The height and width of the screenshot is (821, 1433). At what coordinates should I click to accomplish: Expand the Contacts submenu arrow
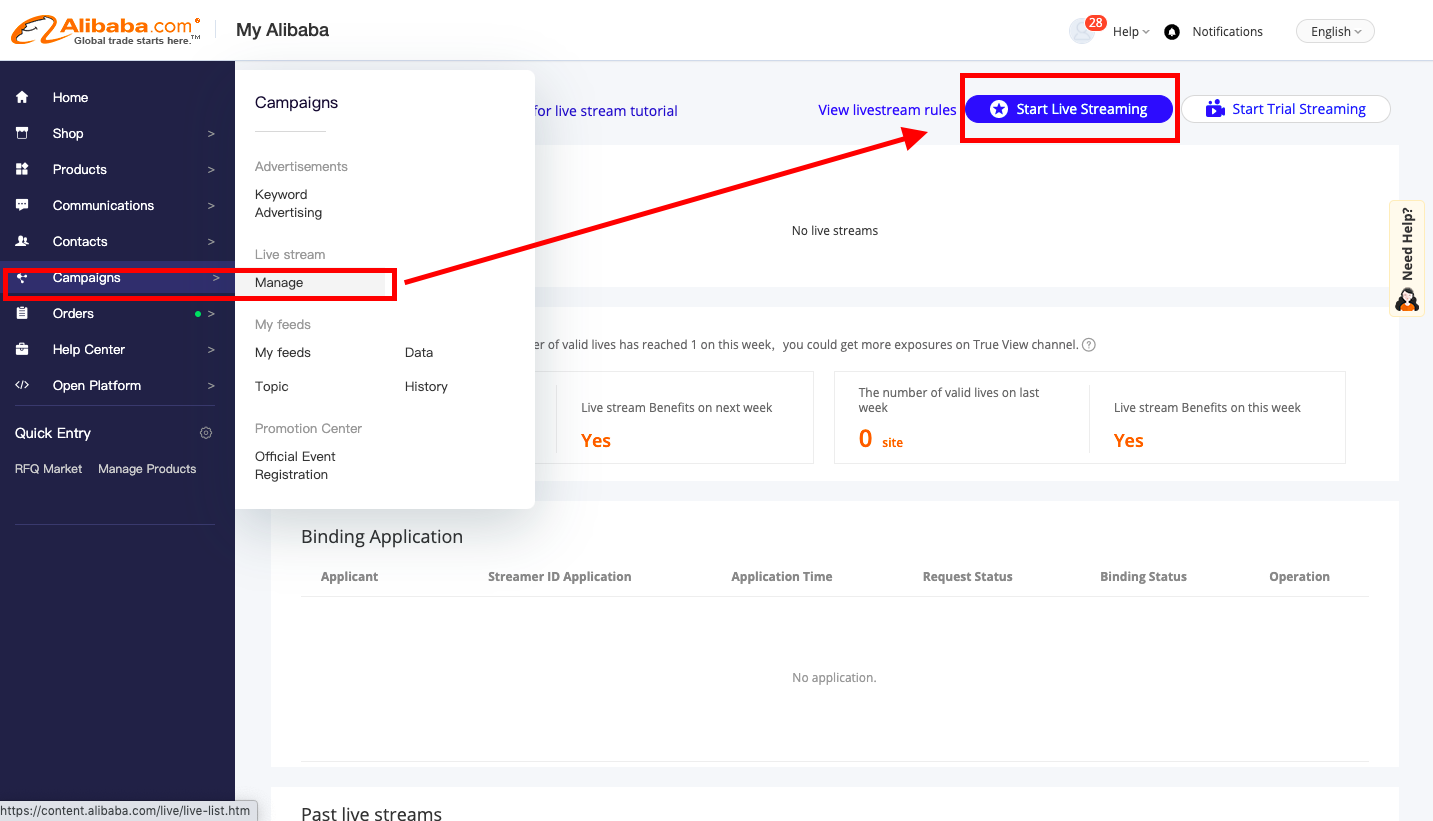211,241
